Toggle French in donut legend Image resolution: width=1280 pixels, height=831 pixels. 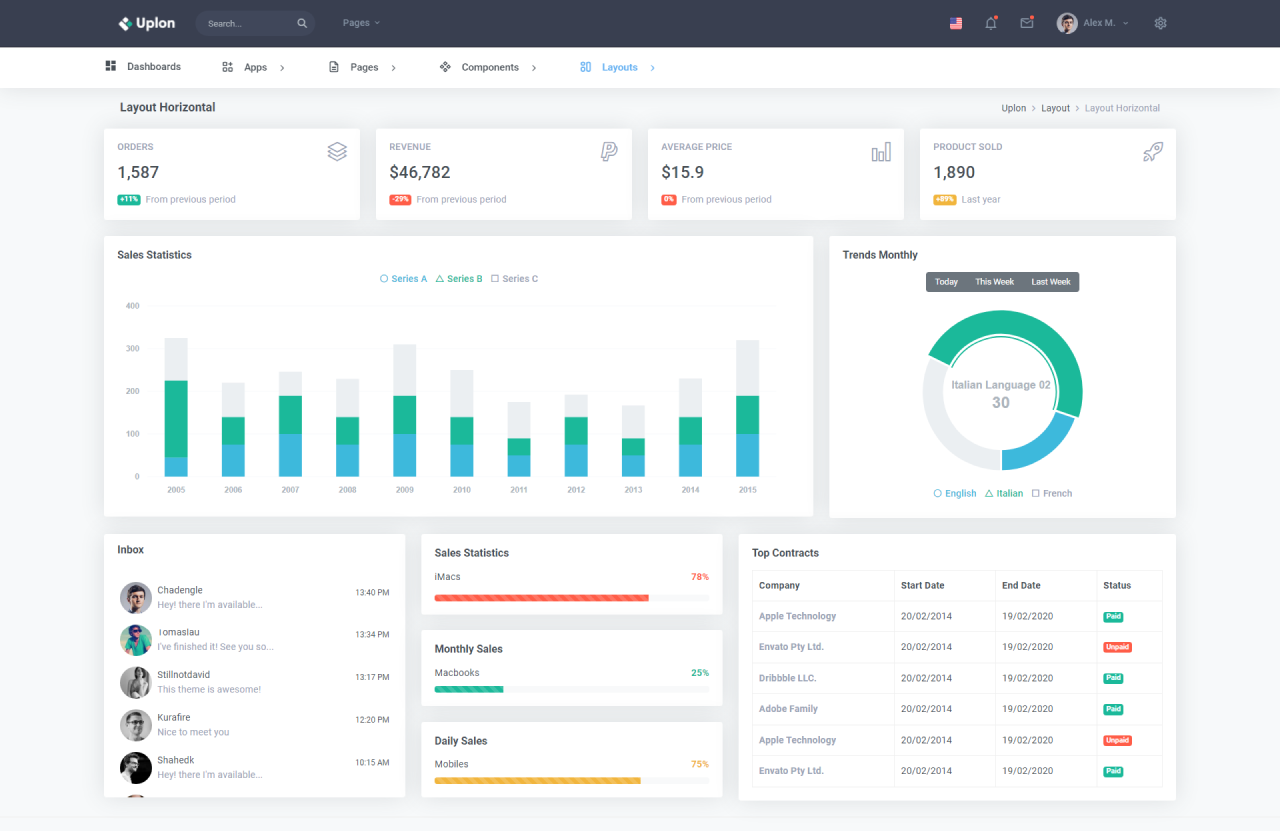click(x=1051, y=493)
